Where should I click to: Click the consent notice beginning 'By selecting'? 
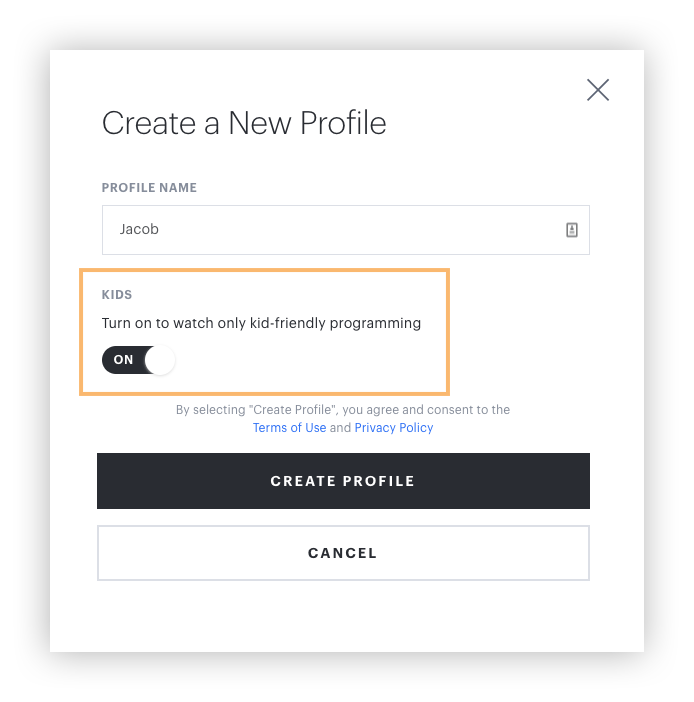pos(343,410)
